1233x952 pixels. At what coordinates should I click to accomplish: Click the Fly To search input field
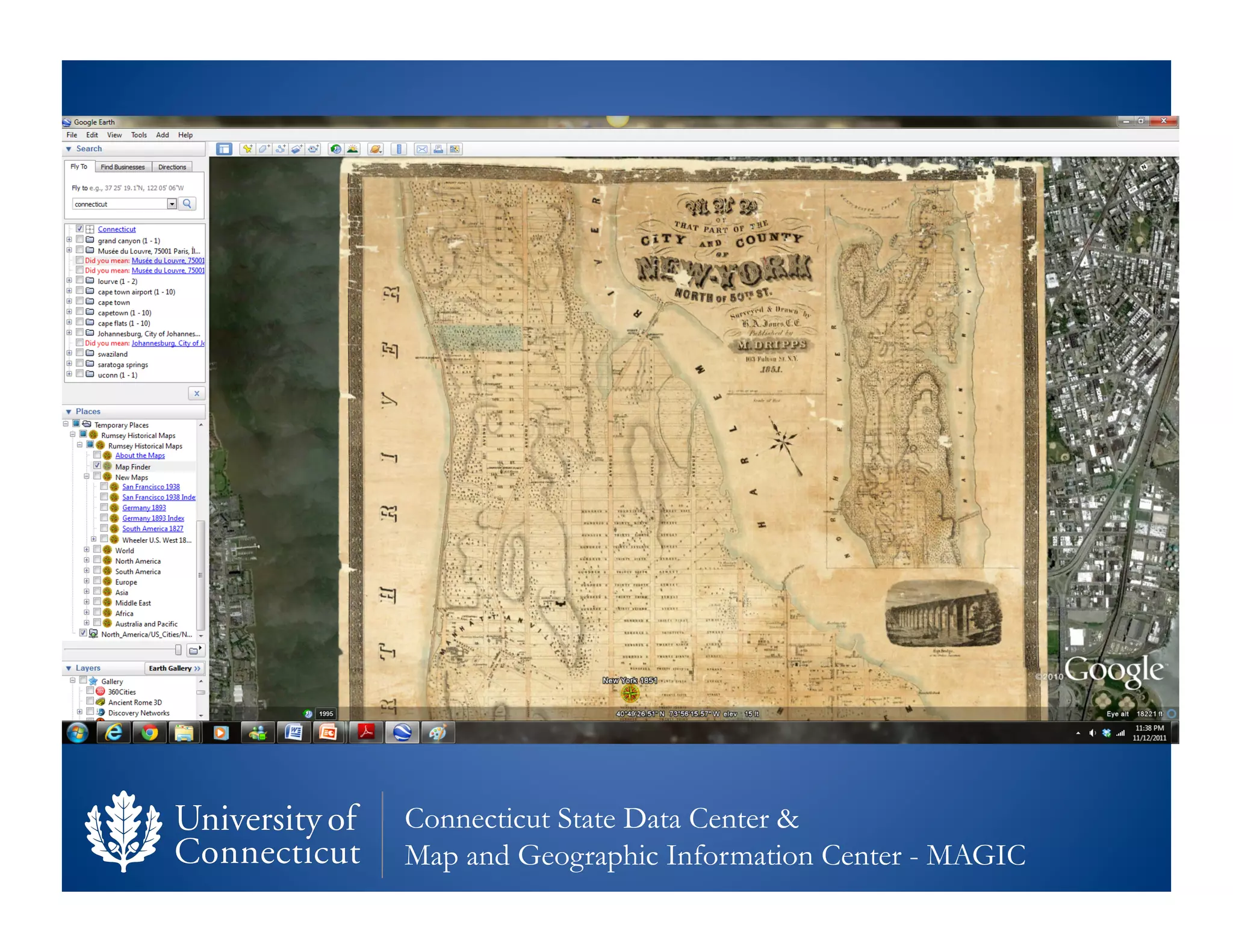click(120, 204)
